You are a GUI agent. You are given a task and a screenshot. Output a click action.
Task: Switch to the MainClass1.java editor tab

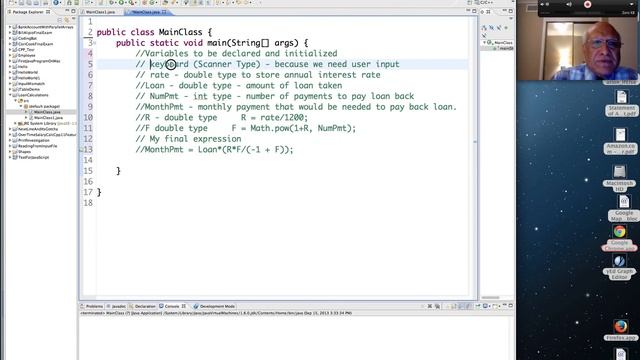pos(100,12)
